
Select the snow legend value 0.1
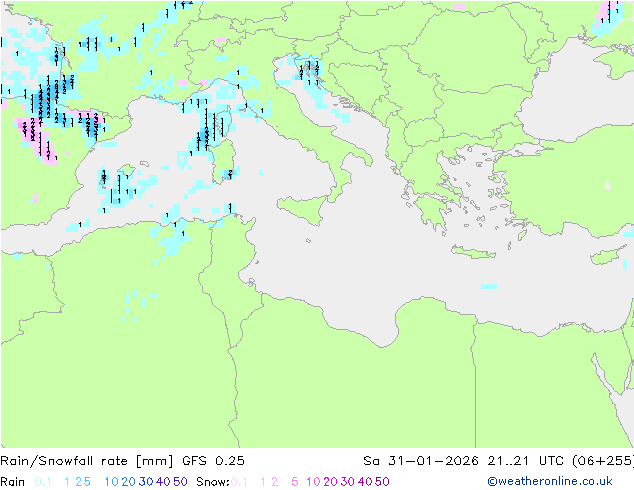pos(239,482)
